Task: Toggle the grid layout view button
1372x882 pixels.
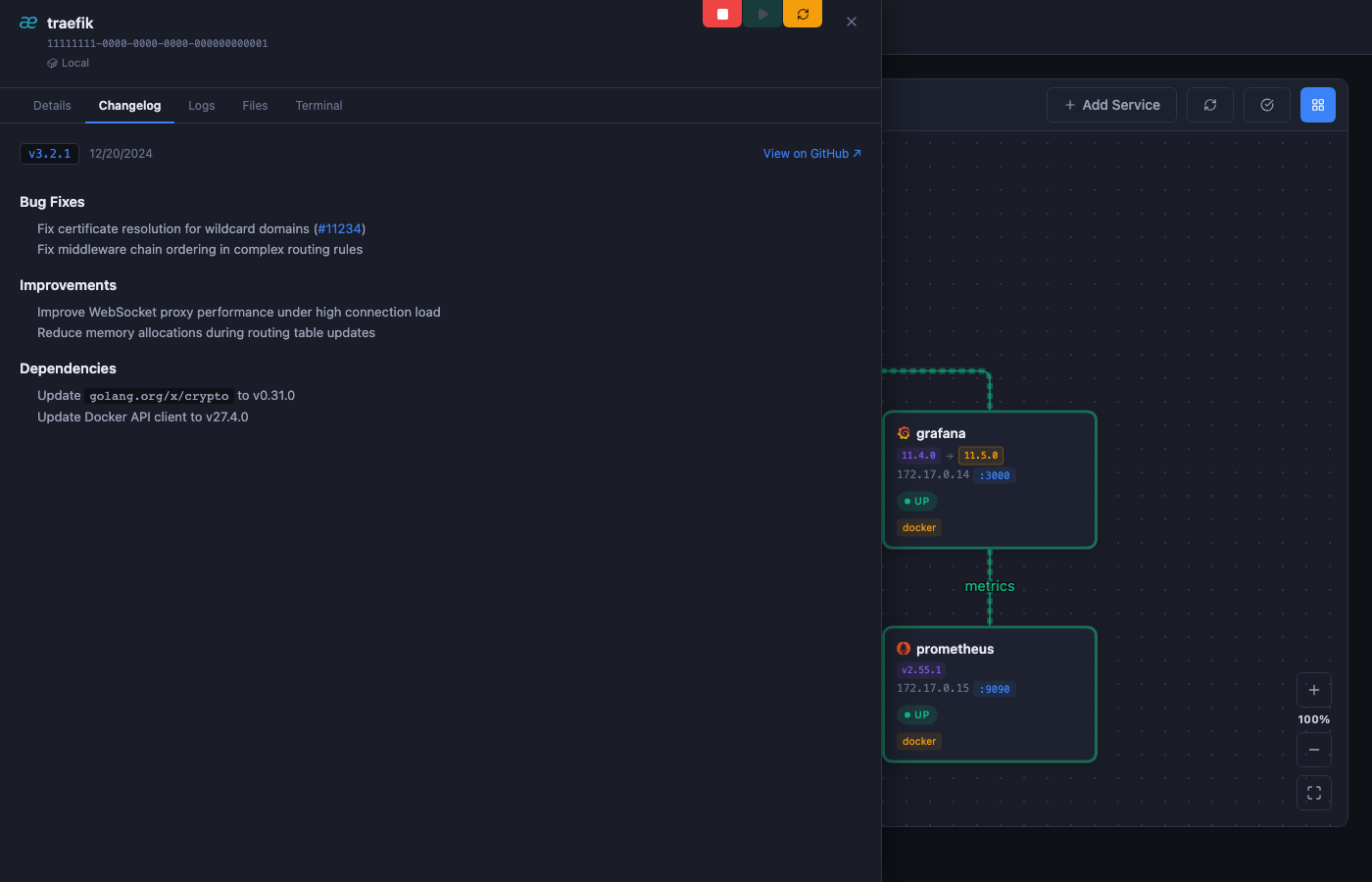Action: click(1318, 105)
